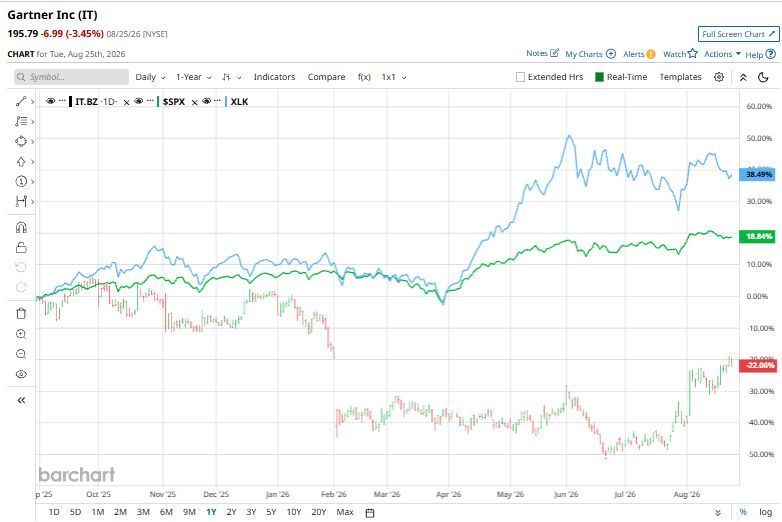Select the shapes drawing tool
Screen dimensions: 782x522
[20, 141]
